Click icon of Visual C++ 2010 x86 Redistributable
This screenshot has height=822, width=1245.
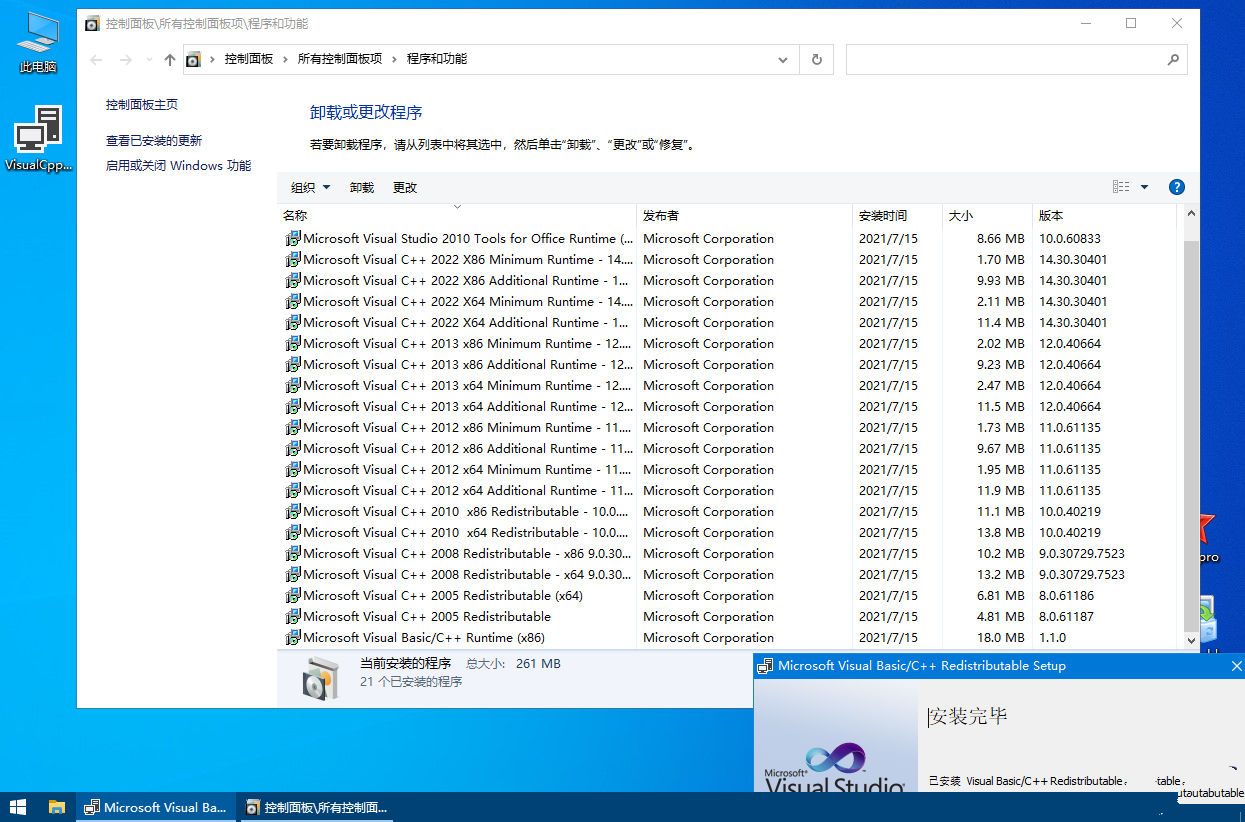click(293, 512)
